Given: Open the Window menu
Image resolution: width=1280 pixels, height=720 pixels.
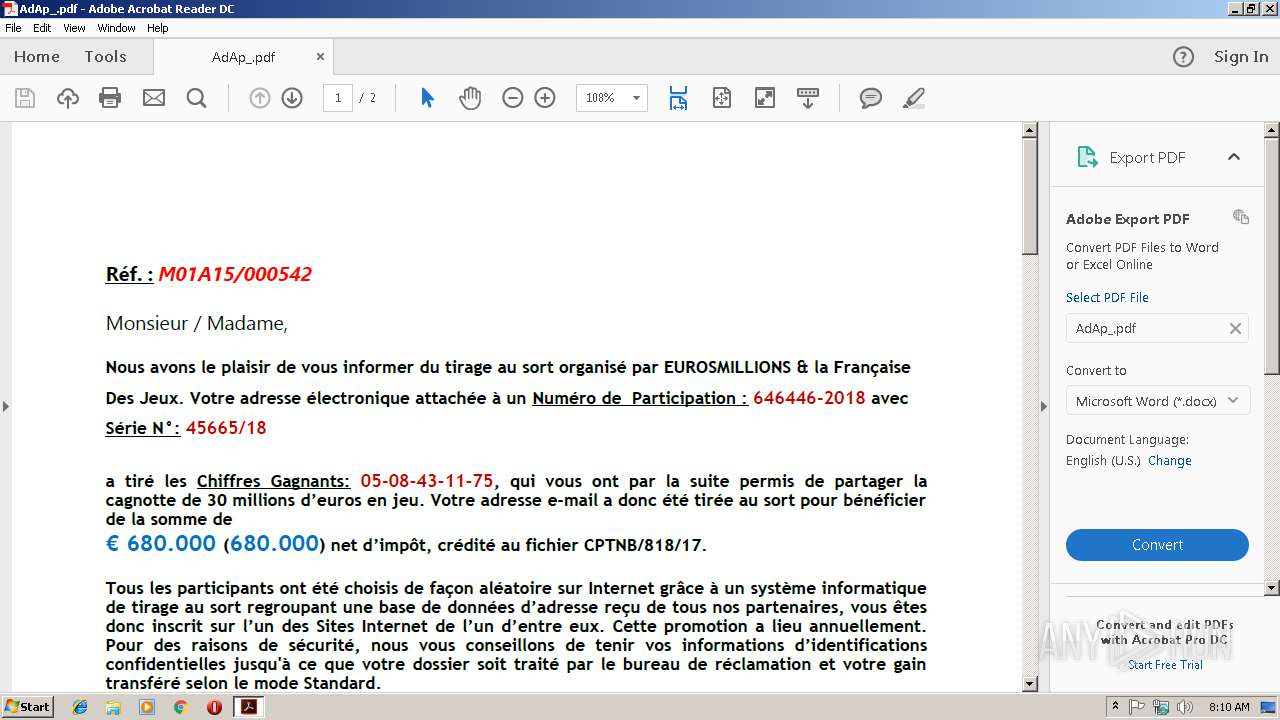Looking at the screenshot, I should click(116, 28).
